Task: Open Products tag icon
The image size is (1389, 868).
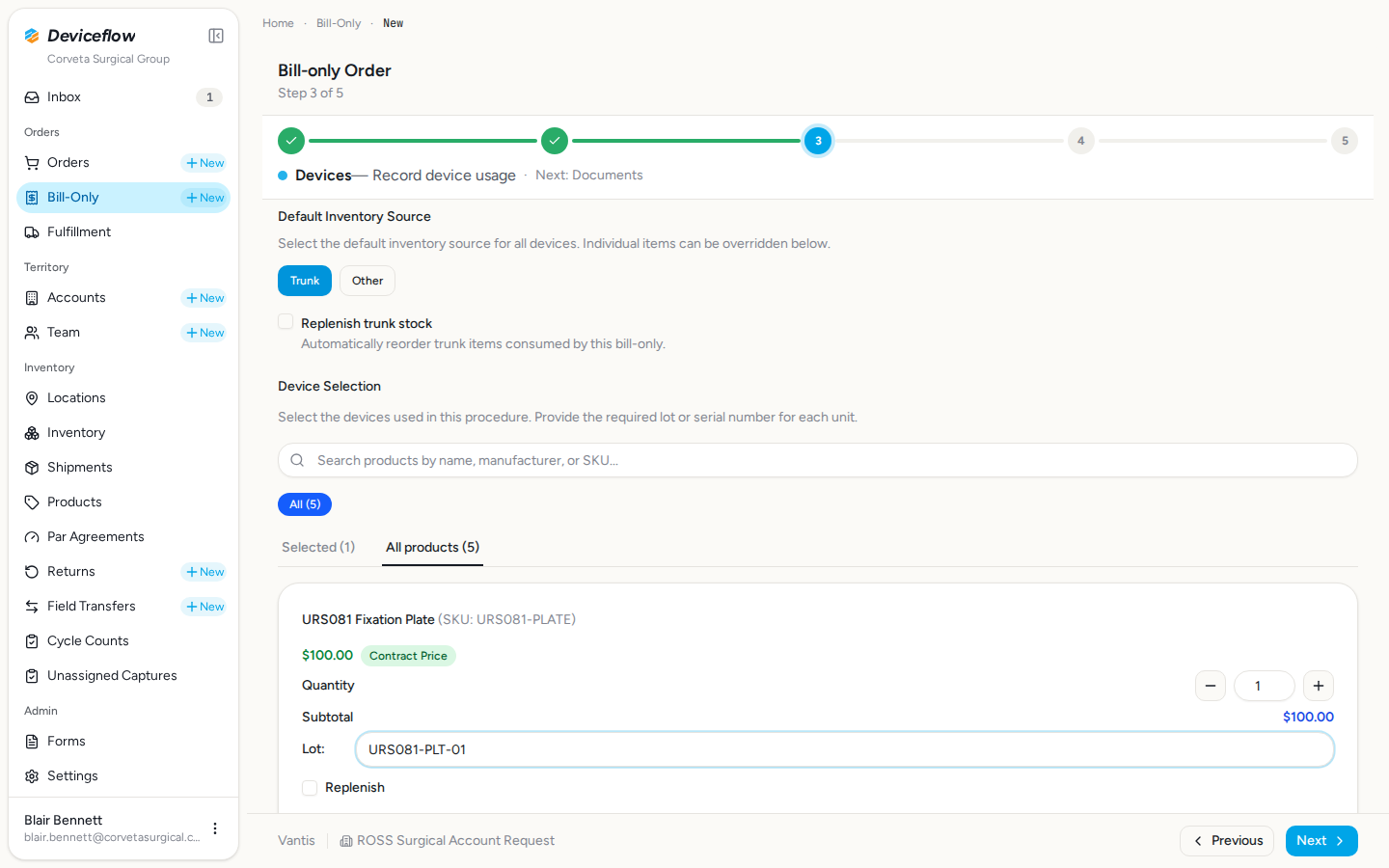Action: (x=32, y=502)
